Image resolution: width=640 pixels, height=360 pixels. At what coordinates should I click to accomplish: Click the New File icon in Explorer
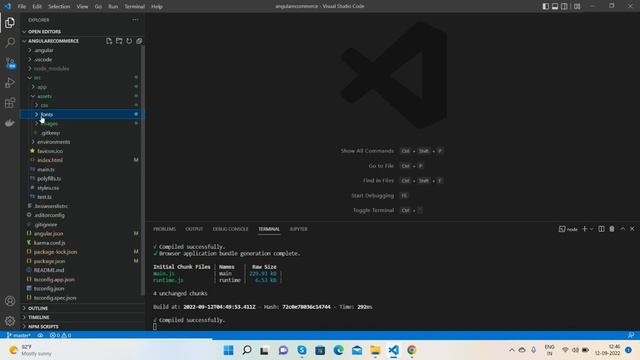click(109, 41)
